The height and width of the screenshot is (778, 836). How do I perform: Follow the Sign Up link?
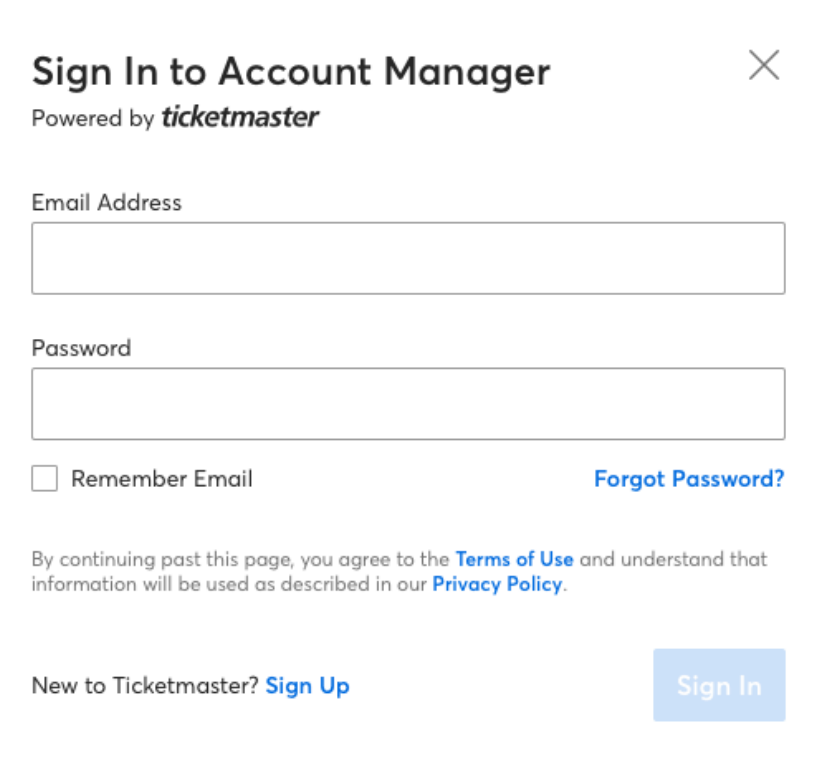[x=308, y=686]
